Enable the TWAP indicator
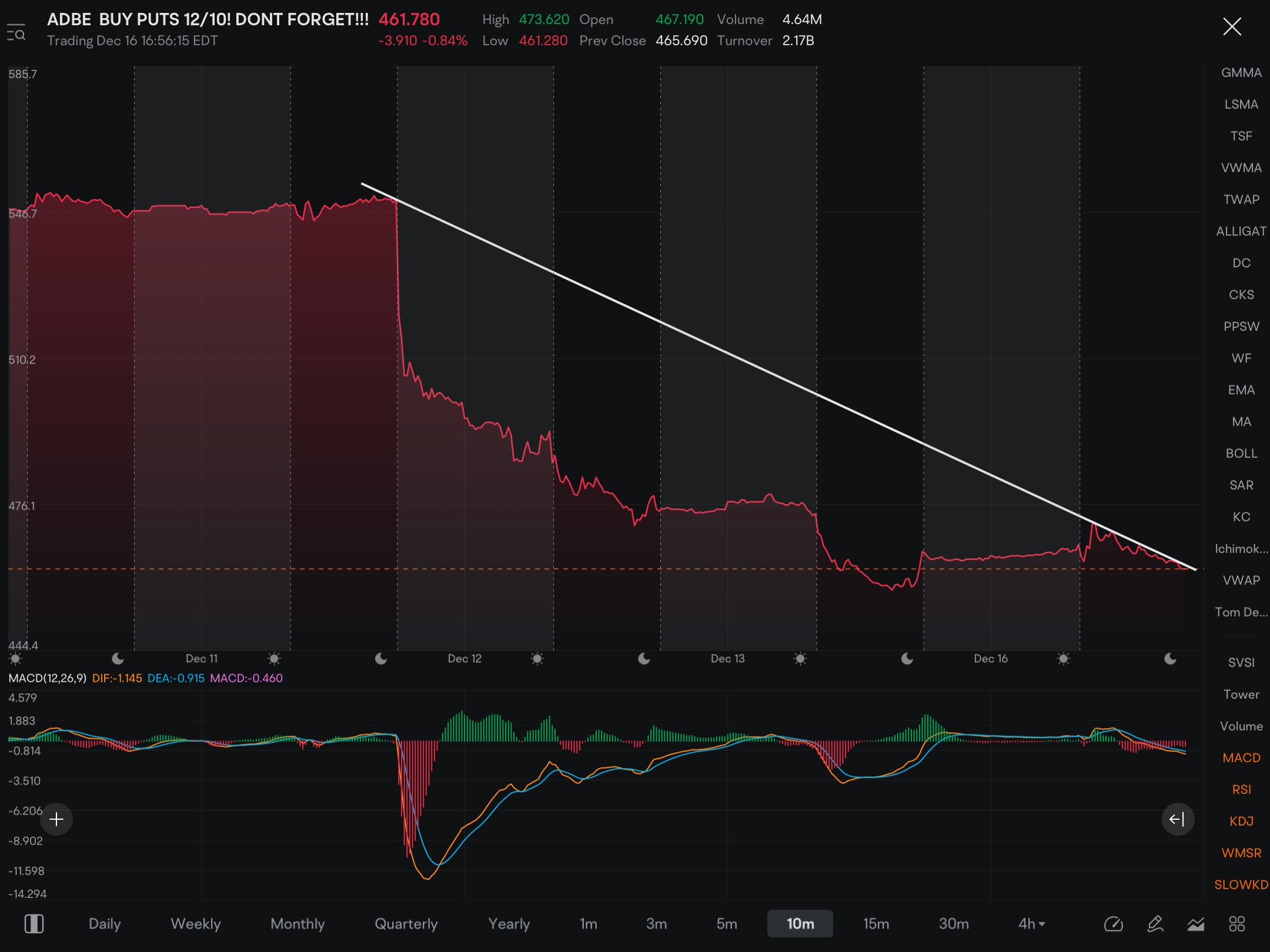This screenshot has height=952, width=1270. 1241,200
